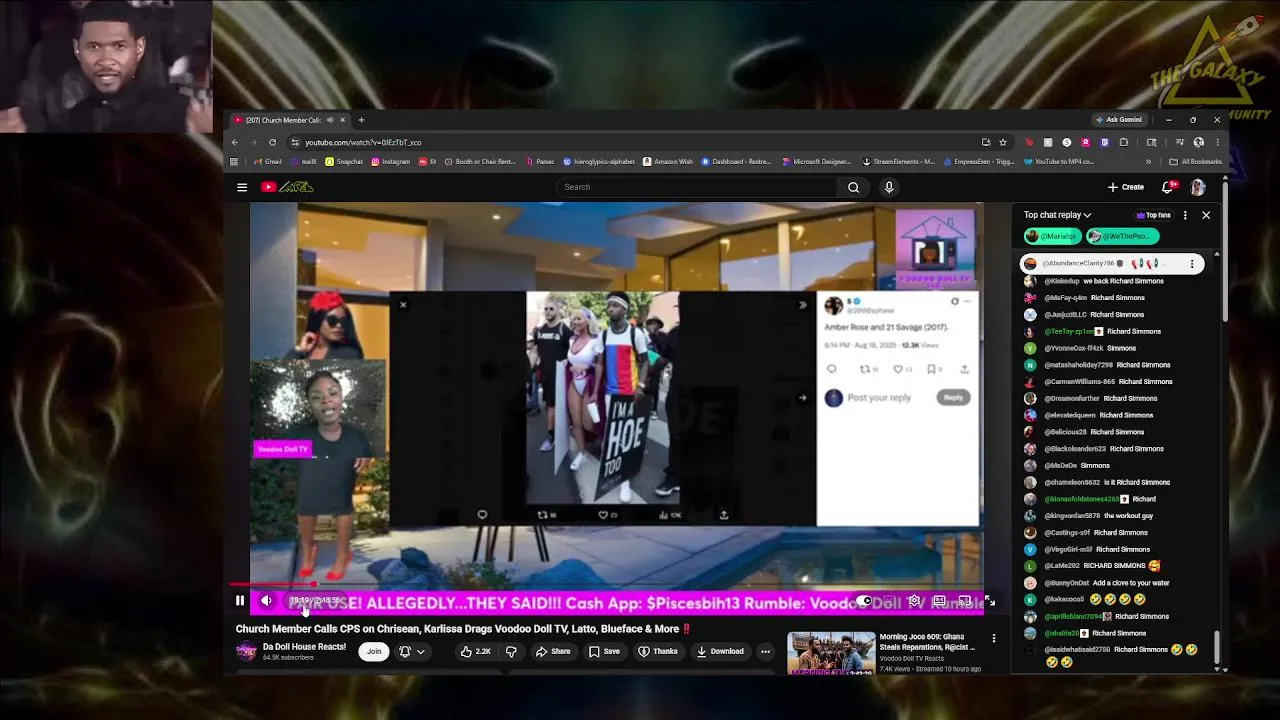Open the YouTube account avatar menu
This screenshot has height=720, width=1280.
click(1198, 187)
